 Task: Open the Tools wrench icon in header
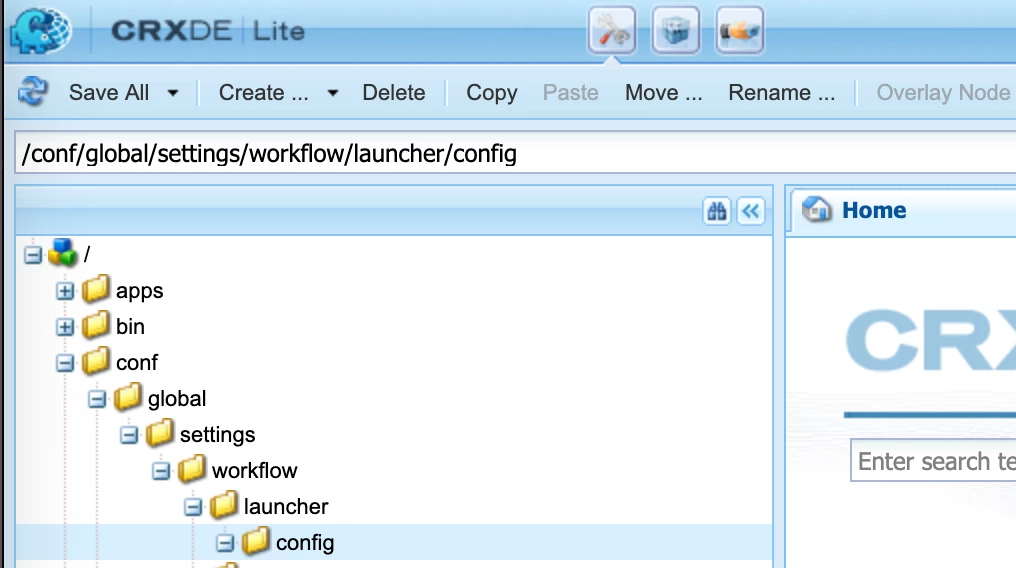(612, 30)
